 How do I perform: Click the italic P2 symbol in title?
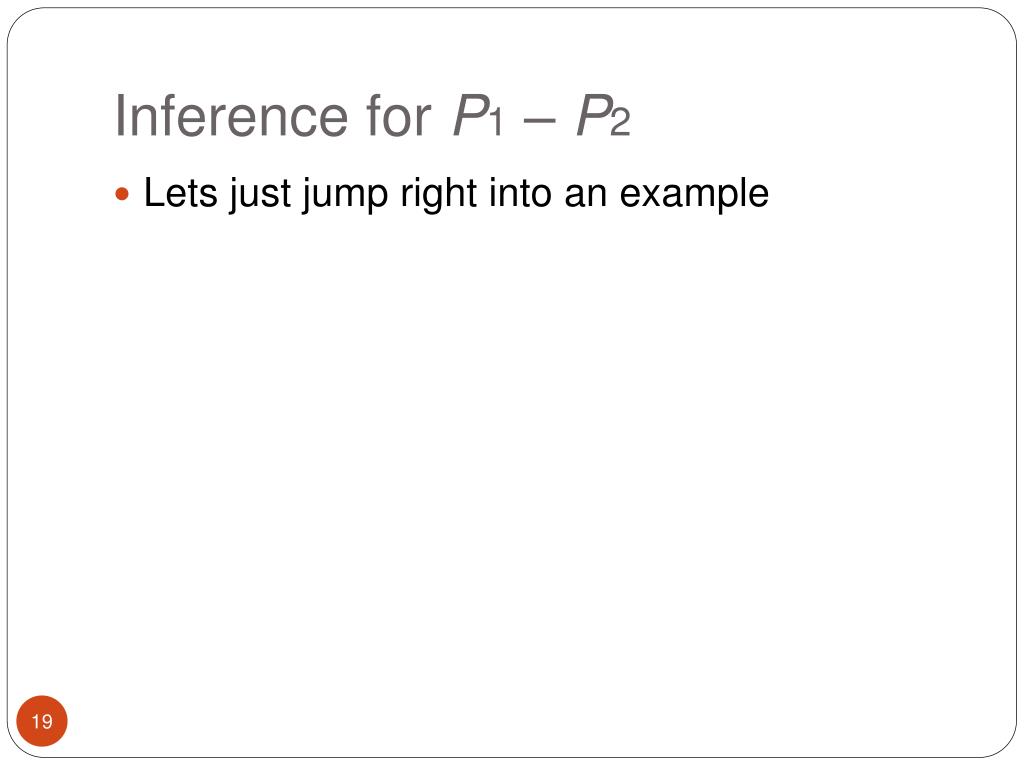click(x=603, y=116)
